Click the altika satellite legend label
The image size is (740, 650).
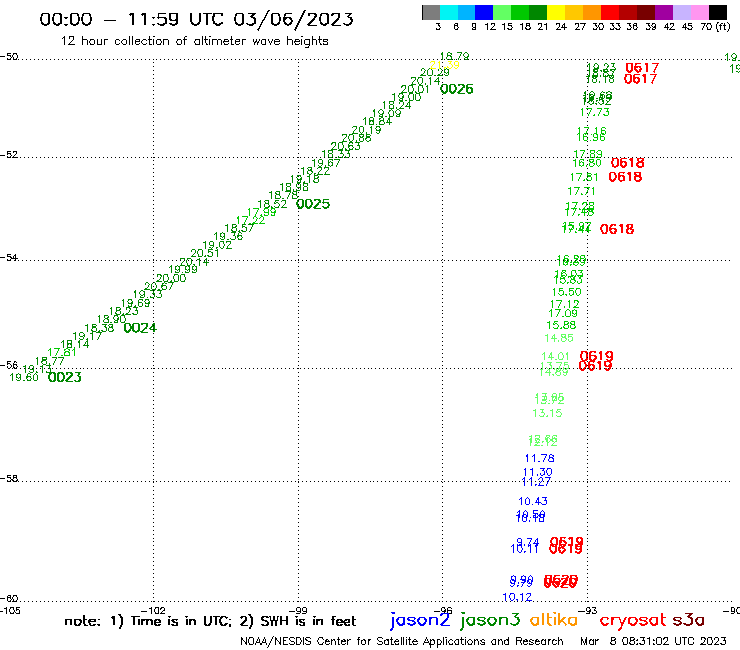pyautogui.click(x=554, y=619)
